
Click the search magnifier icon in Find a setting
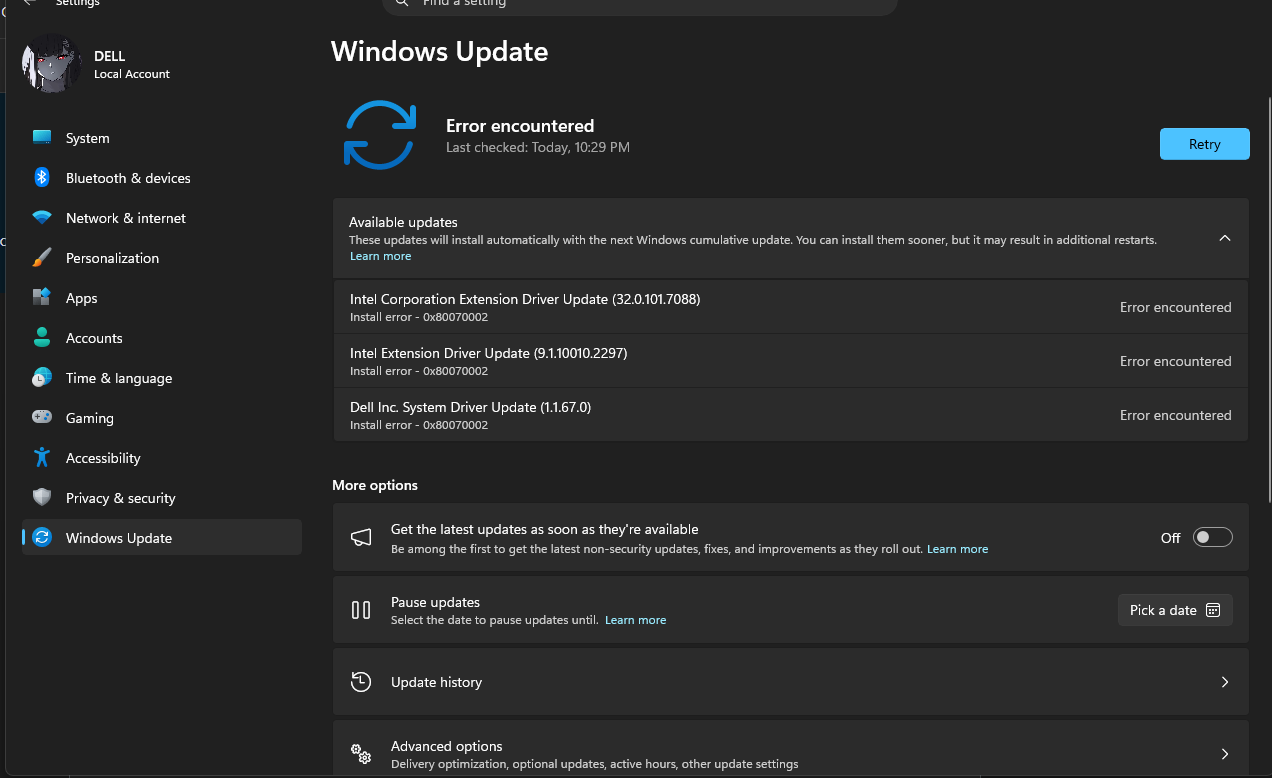tap(402, 3)
